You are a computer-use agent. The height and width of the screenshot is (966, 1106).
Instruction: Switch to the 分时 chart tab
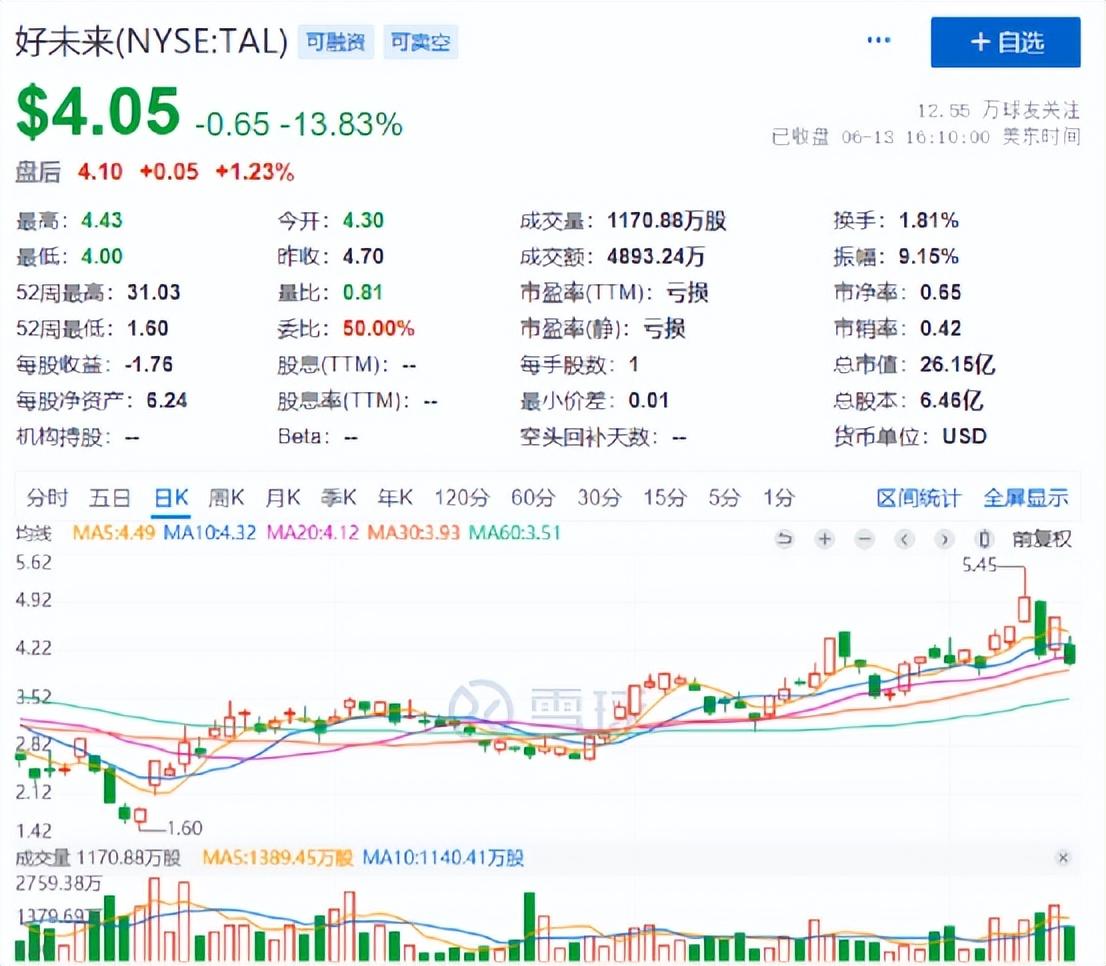pyautogui.click(x=48, y=497)
